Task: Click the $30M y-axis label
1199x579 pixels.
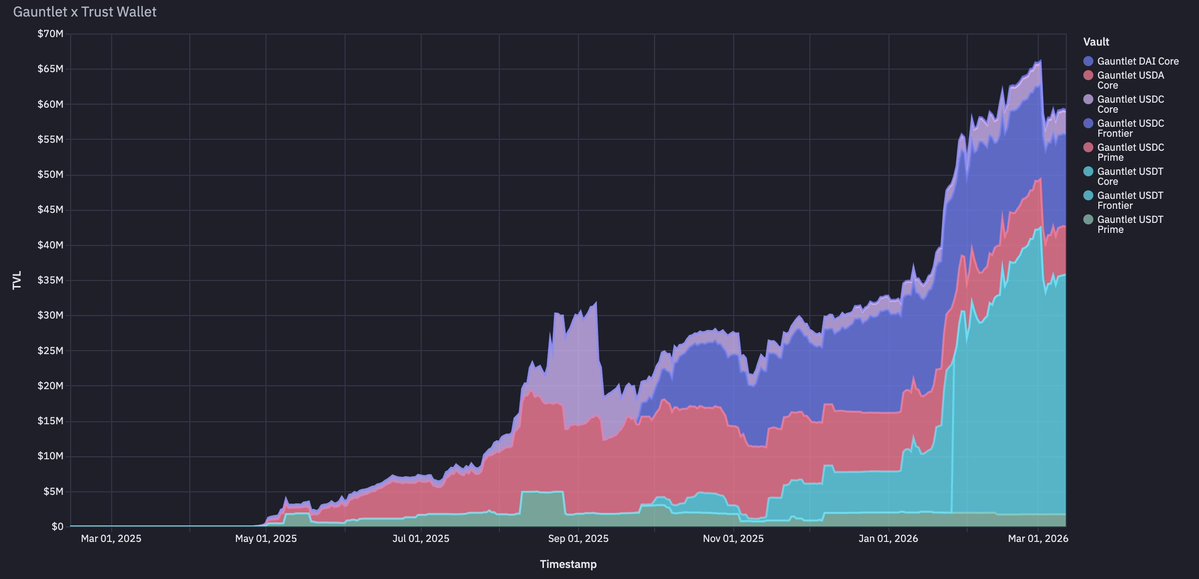Action: (50, 316)
